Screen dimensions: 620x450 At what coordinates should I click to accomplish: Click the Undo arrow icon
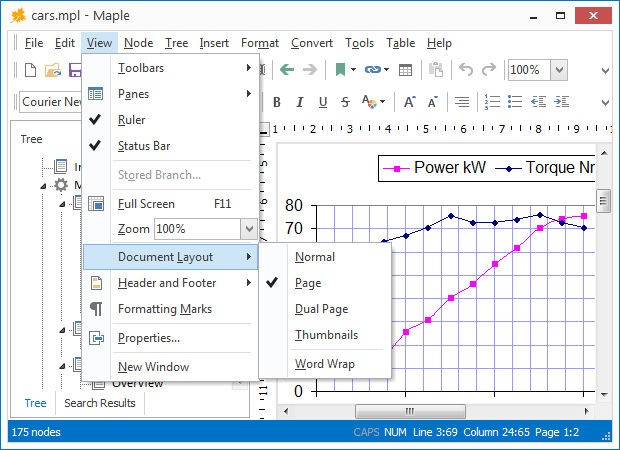466,70
